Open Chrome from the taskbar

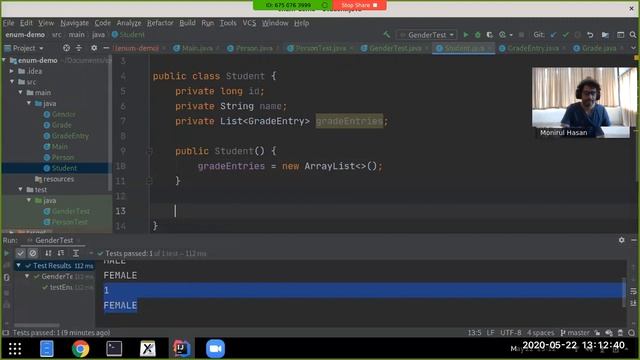[80, 349]
